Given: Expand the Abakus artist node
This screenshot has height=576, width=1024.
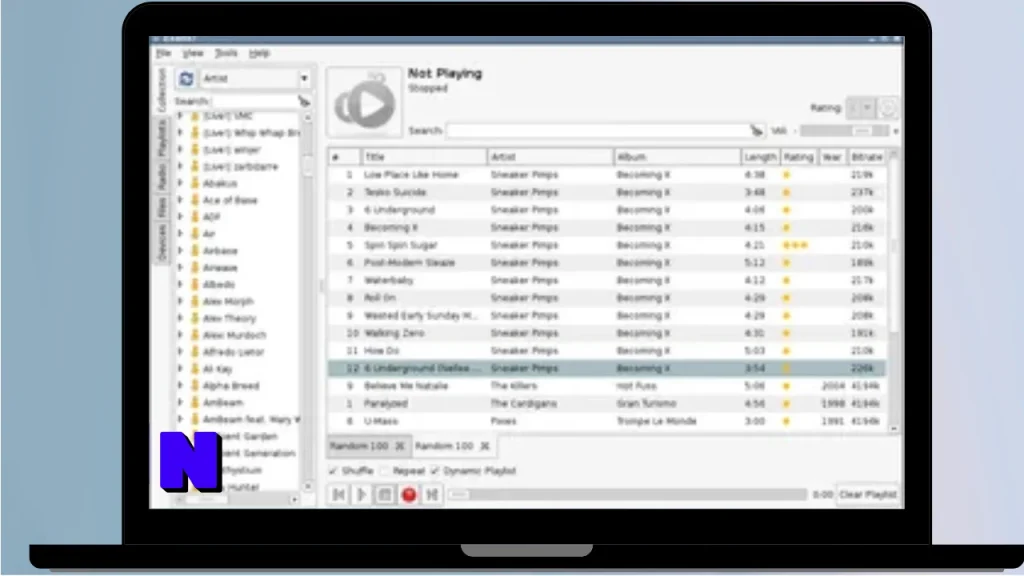Looking at the screenshot, I should (180, 184).
